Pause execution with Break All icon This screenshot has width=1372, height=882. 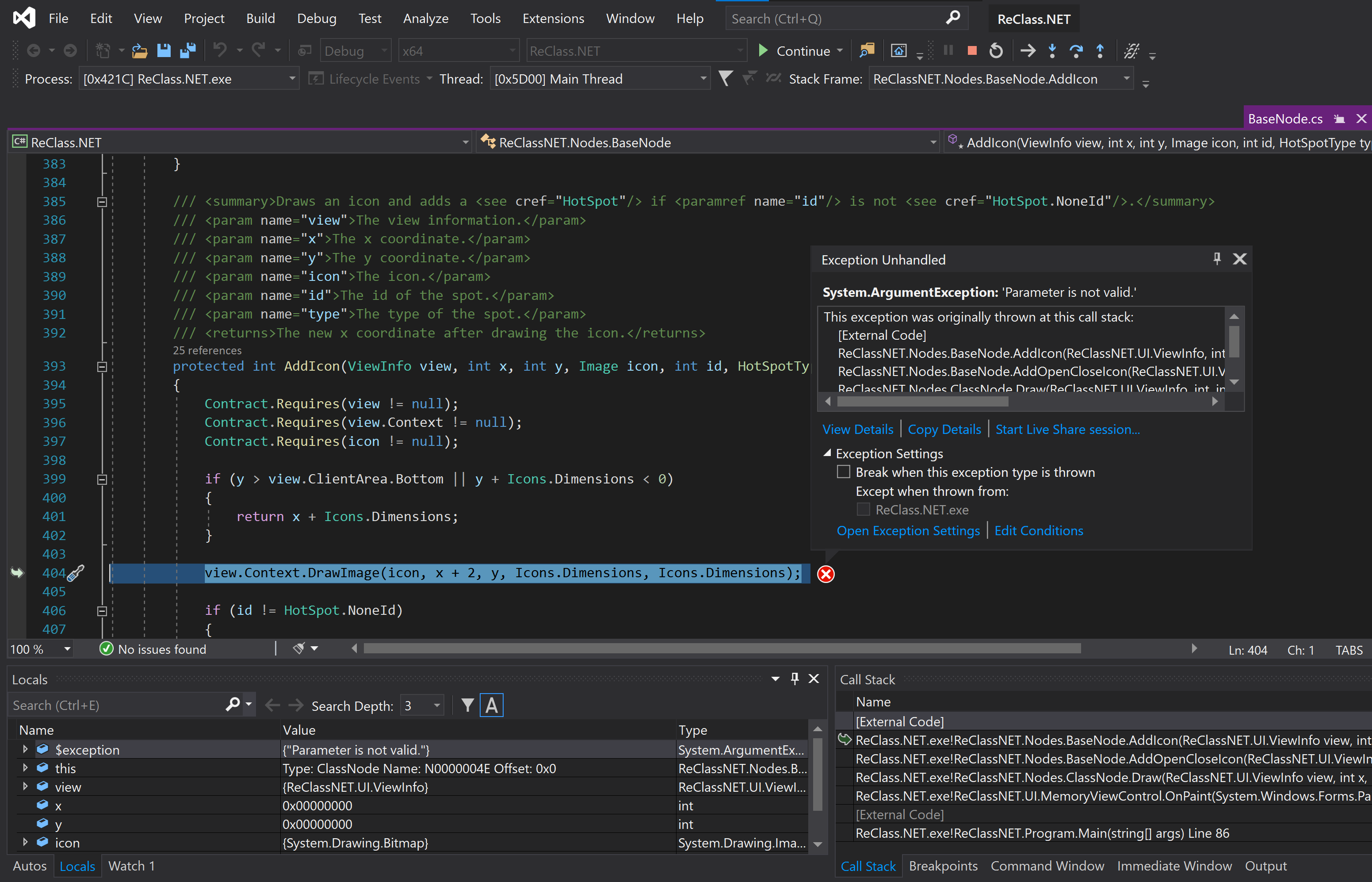(948, 50)
